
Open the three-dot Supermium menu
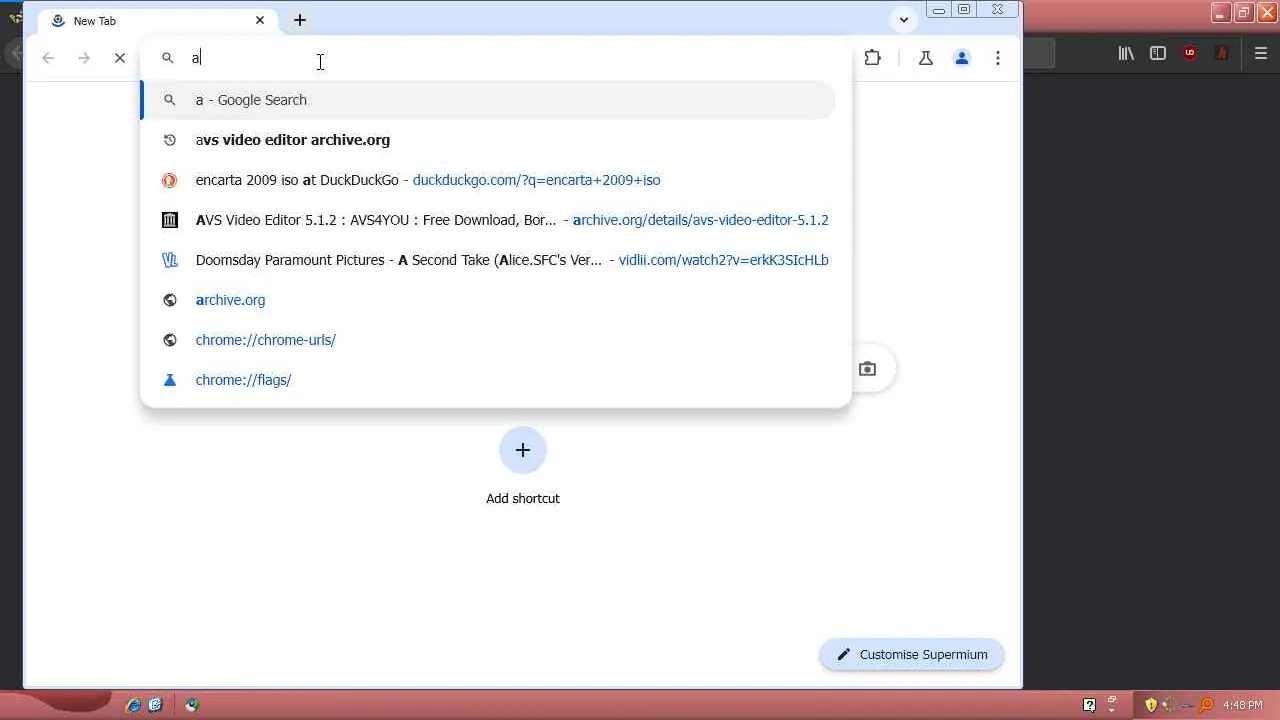point(998,58)
